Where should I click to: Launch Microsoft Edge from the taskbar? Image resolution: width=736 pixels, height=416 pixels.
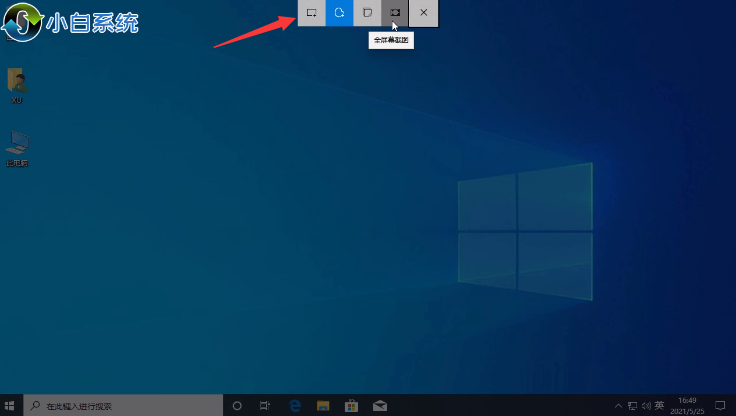295,406
